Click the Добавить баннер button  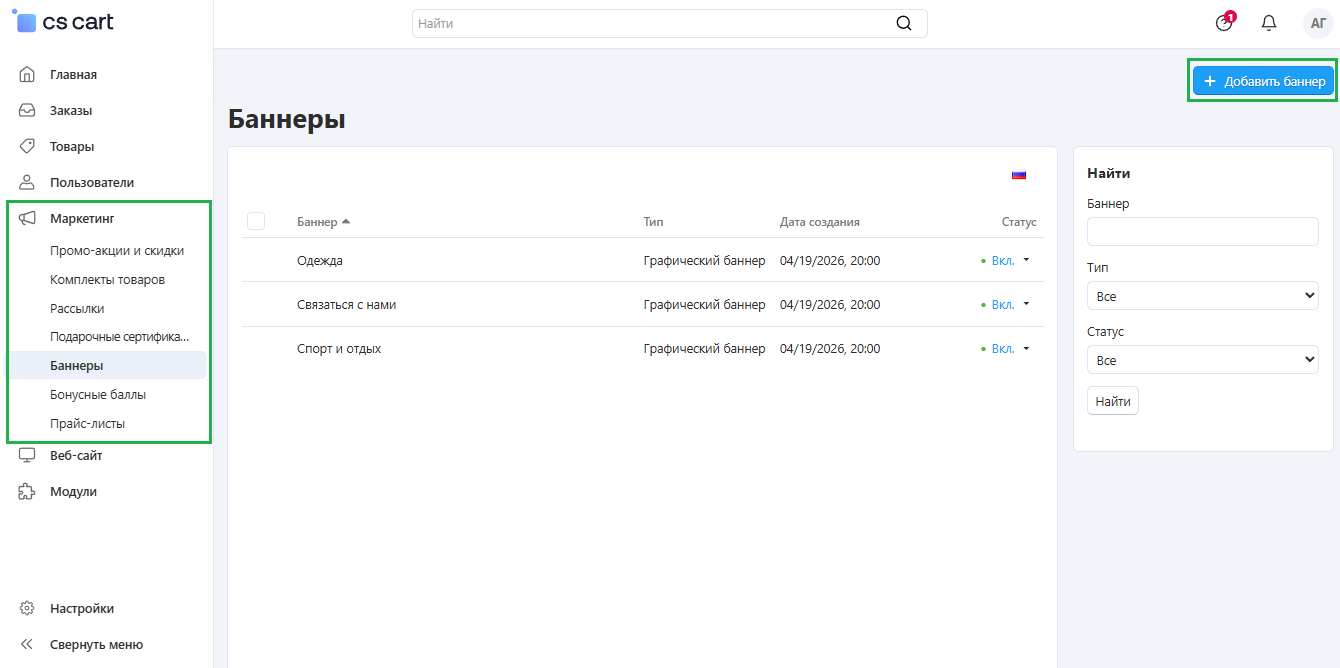click(1264, 82)
